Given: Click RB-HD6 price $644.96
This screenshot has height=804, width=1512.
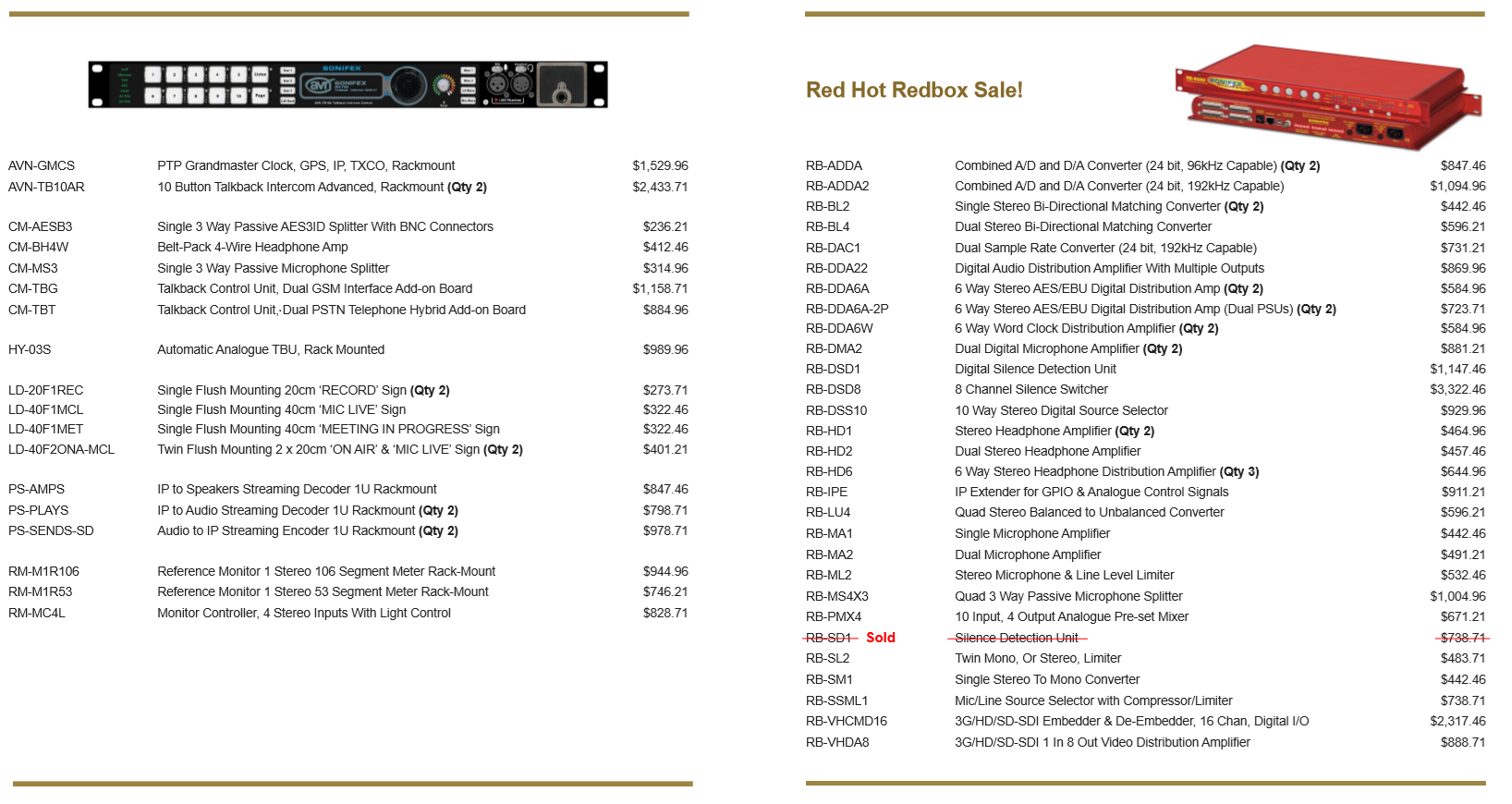Looking at the screenshot, I should click(x=1463, y=471).
